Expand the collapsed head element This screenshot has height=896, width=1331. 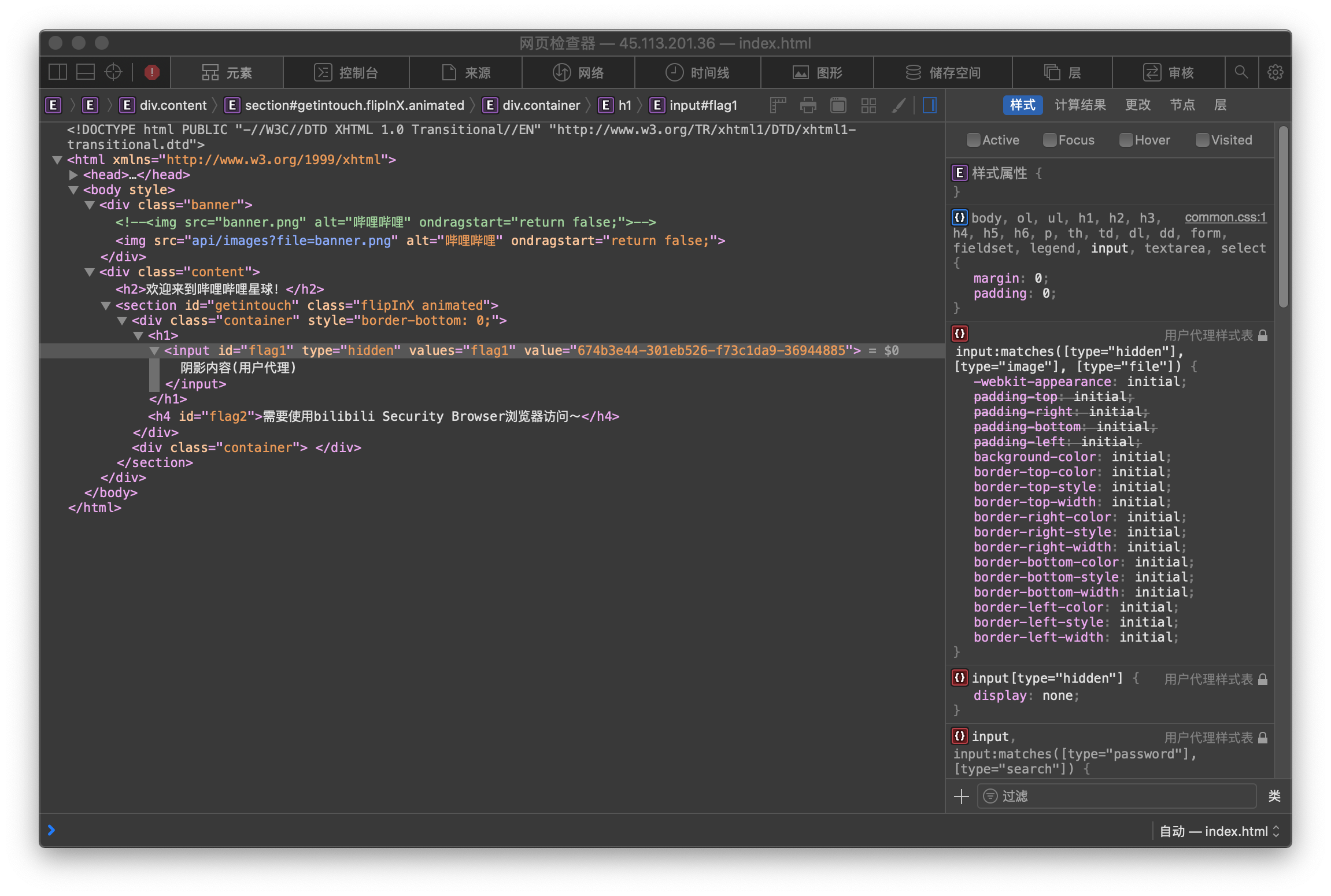[73, 175]
